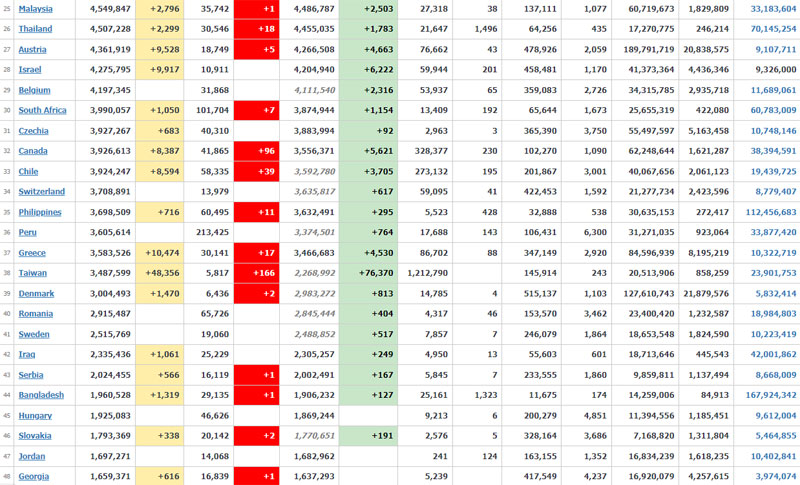Open the Greece country link
This screenshot has height=485, width=800.
coord(32,253)
